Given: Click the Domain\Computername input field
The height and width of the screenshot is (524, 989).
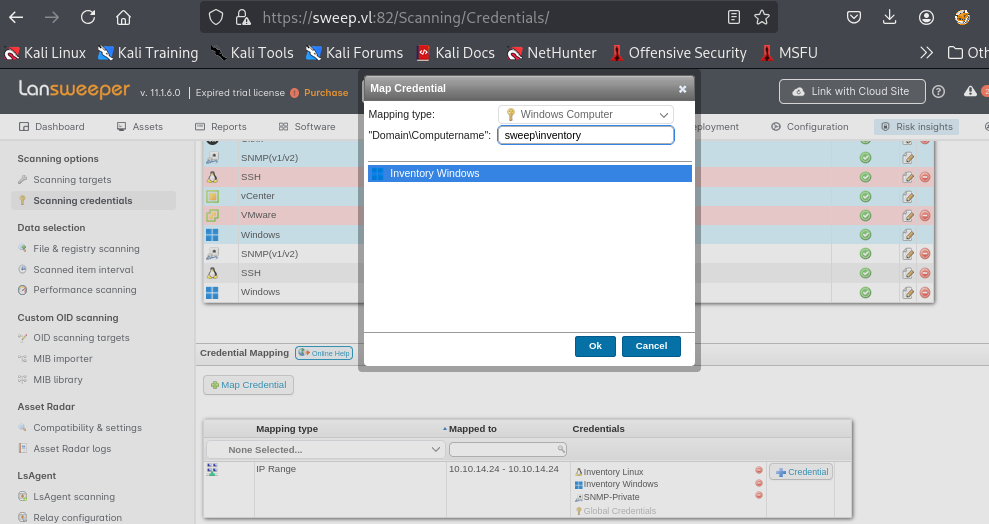Looking at the screenshot, I should [586, 135].
